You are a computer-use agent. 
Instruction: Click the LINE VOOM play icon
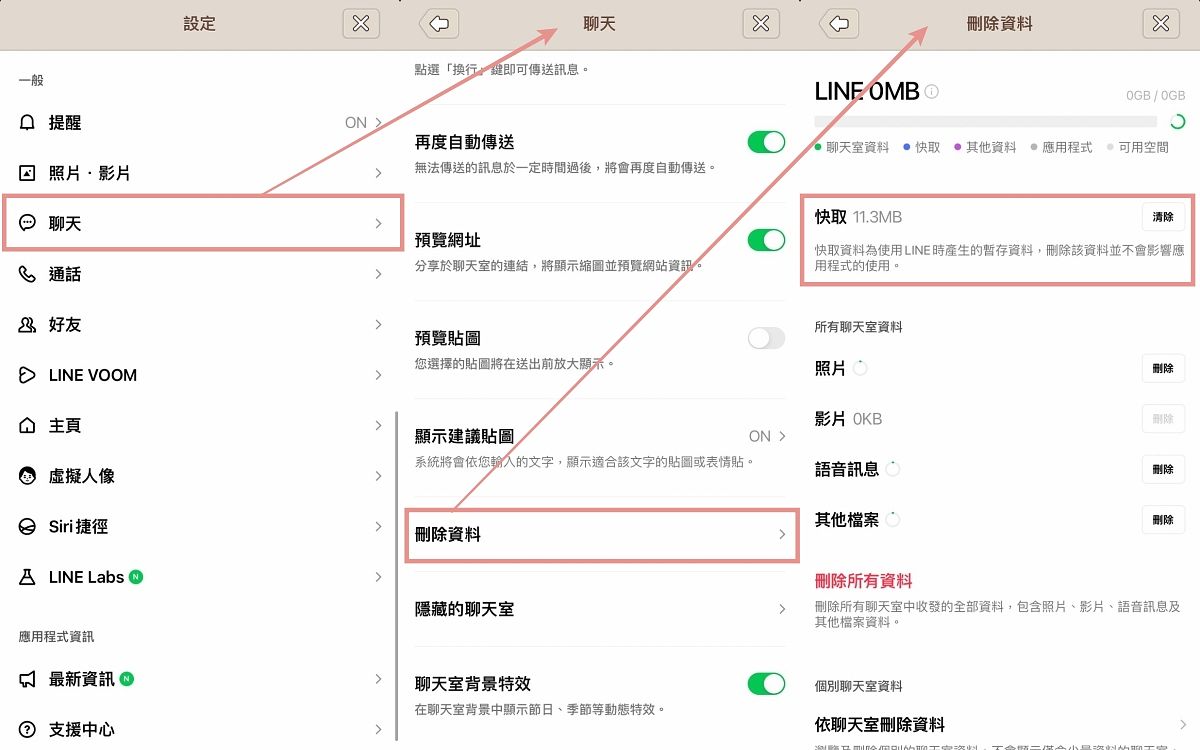click(x=28, y=375)
